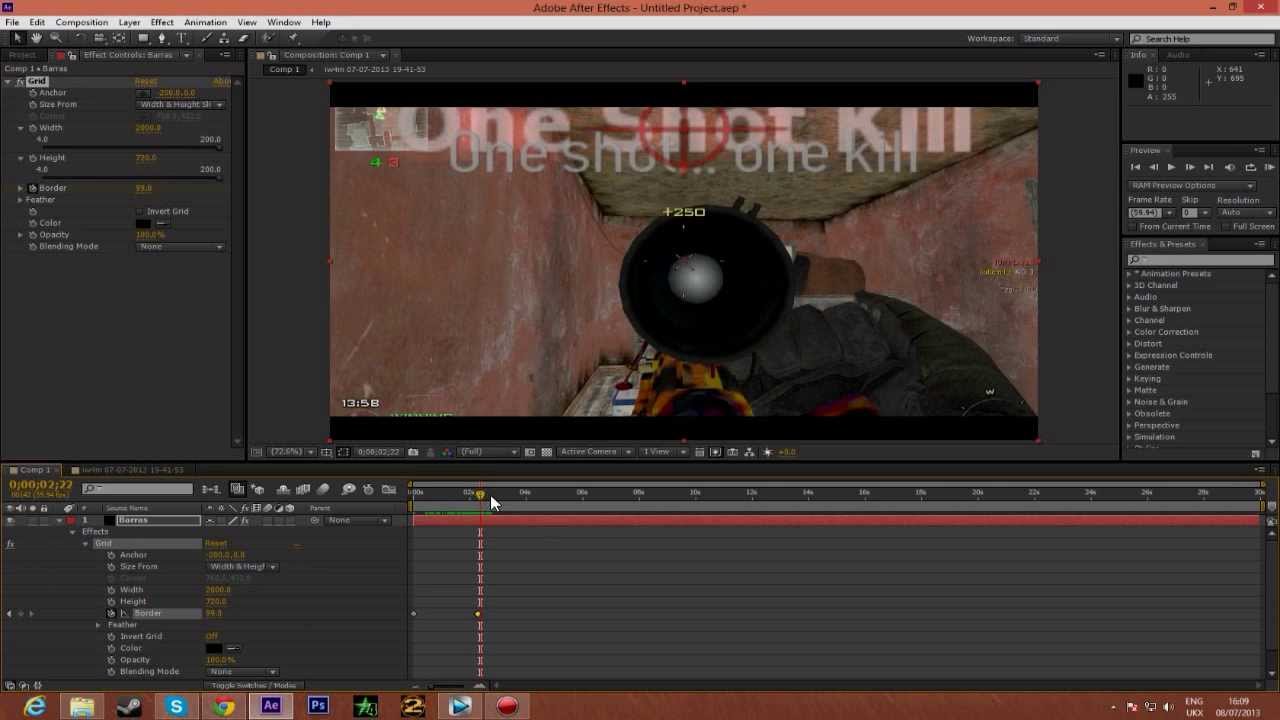Open the Layer menu

click(x=129, y=22)
